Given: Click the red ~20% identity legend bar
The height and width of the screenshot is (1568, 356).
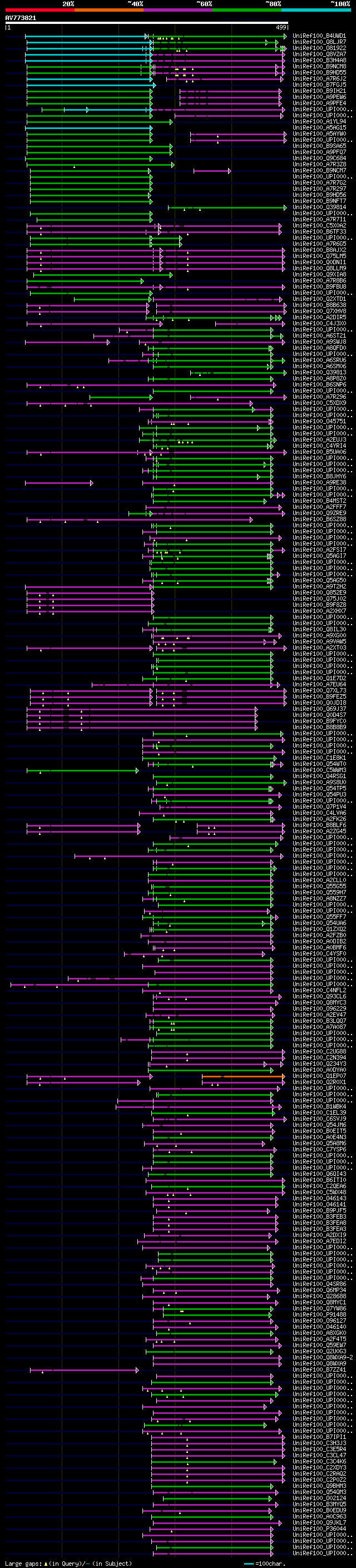Looking at the screenshot, I should coord(39,10).
